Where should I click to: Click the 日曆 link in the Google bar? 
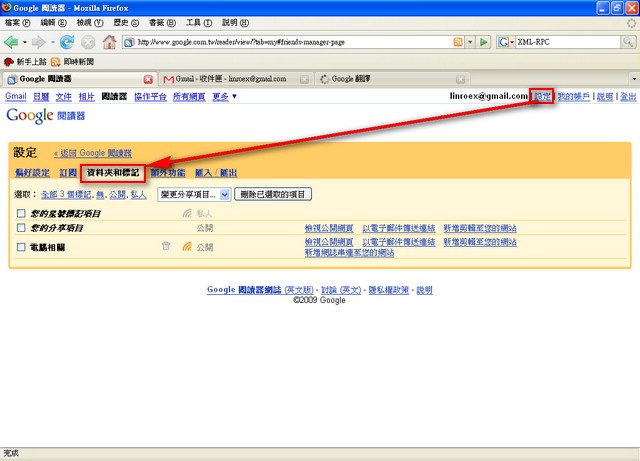point(41,96)
